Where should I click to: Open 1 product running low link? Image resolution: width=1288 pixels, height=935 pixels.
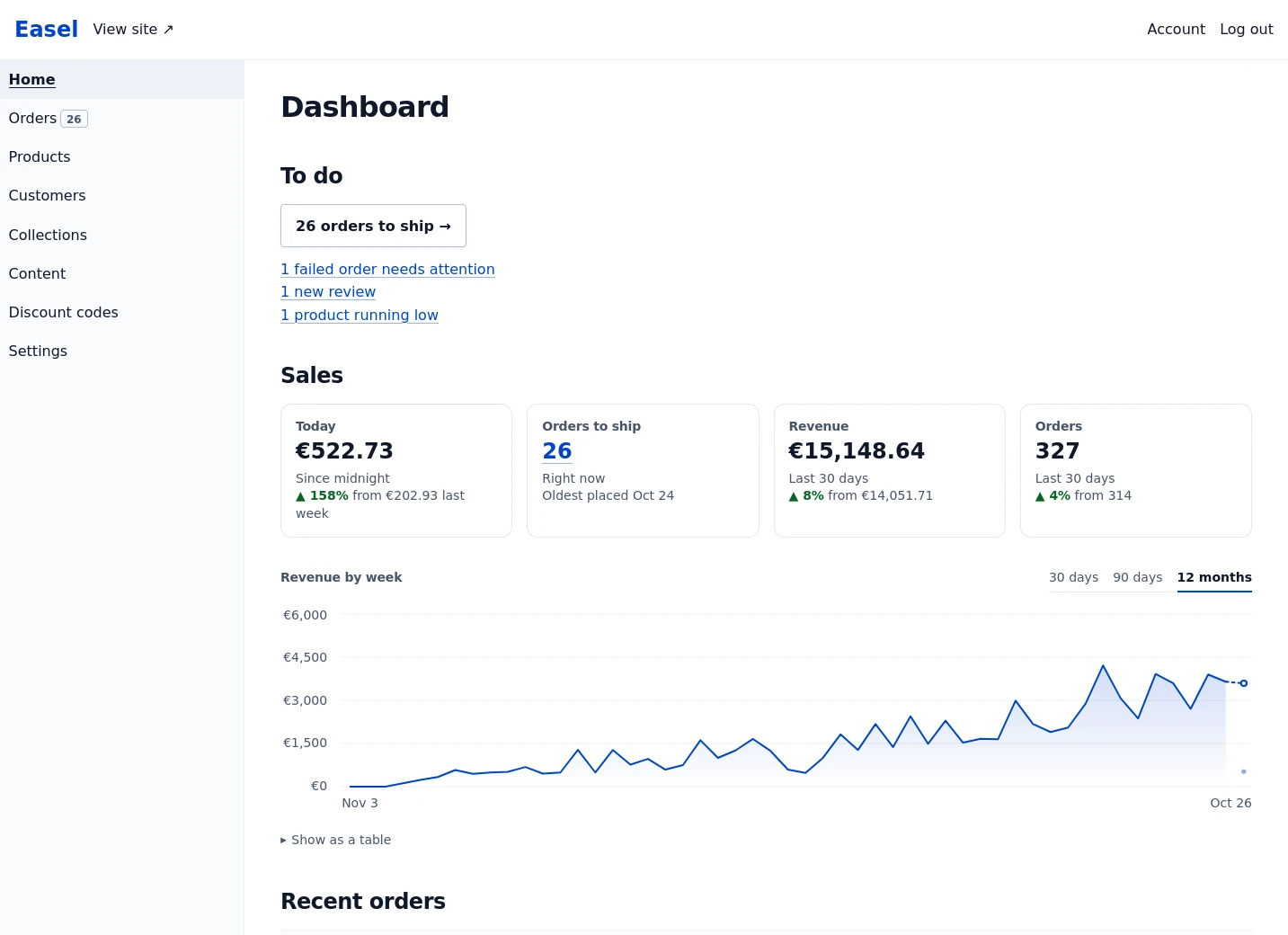coord(360,315)
